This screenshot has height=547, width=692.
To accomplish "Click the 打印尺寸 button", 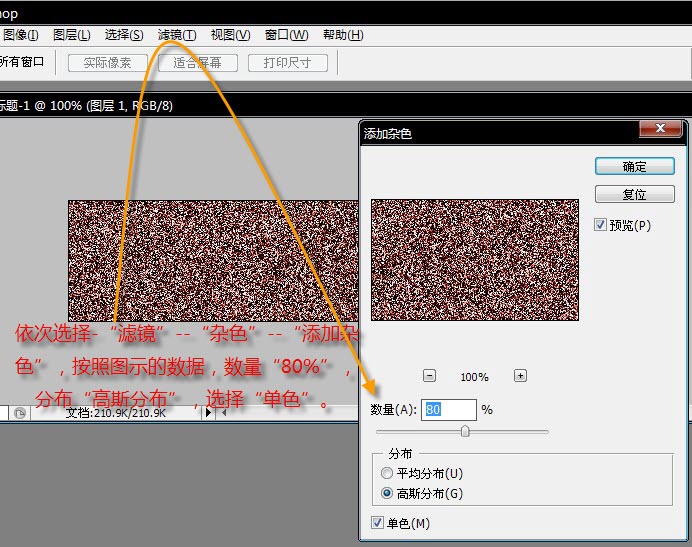I will [x=288, y=63].
